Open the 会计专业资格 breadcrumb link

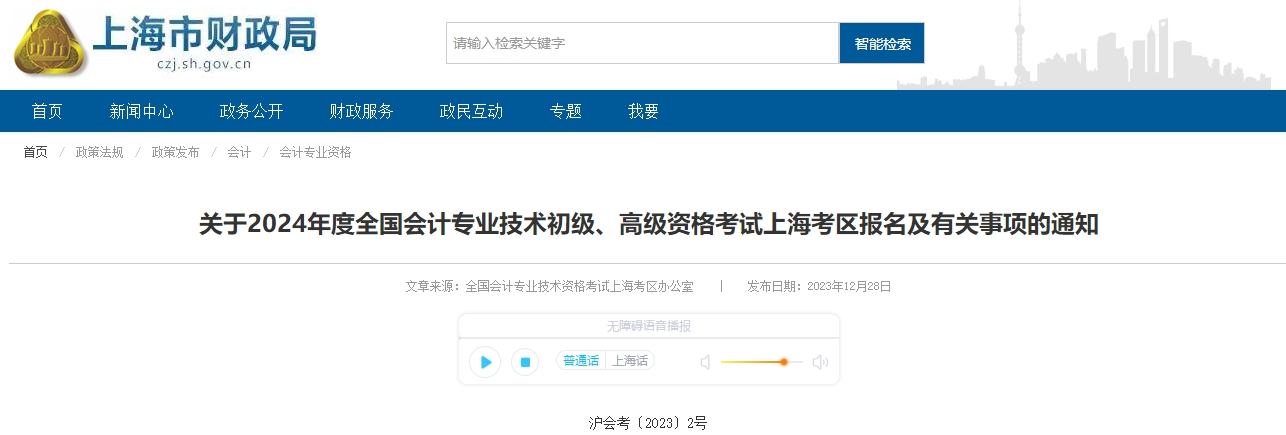[315, 152]
